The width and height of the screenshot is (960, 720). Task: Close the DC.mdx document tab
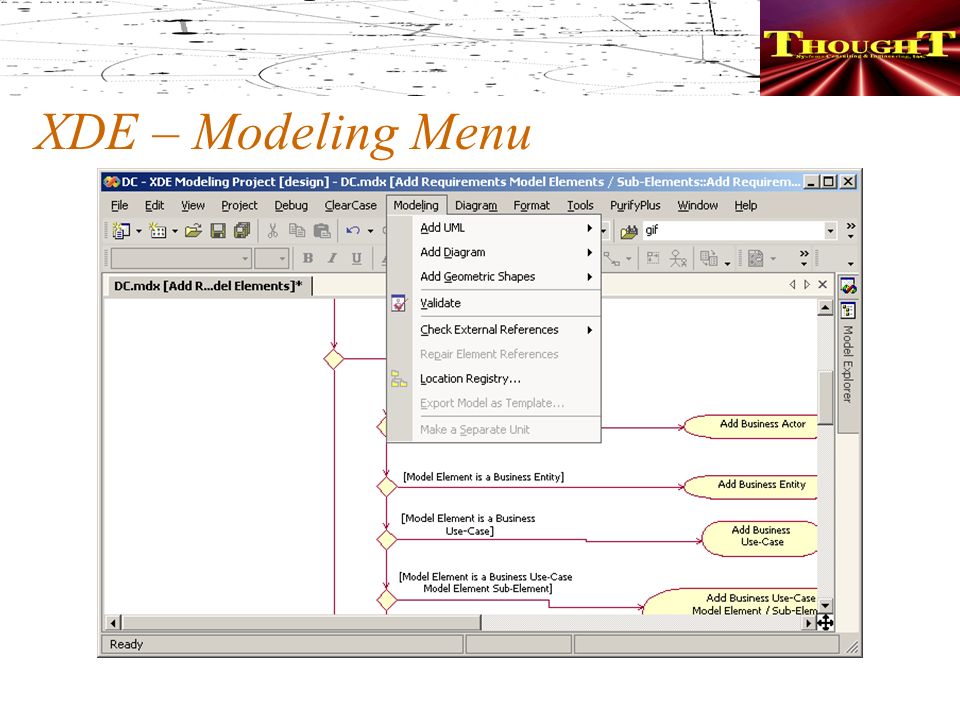pos(823,285)
